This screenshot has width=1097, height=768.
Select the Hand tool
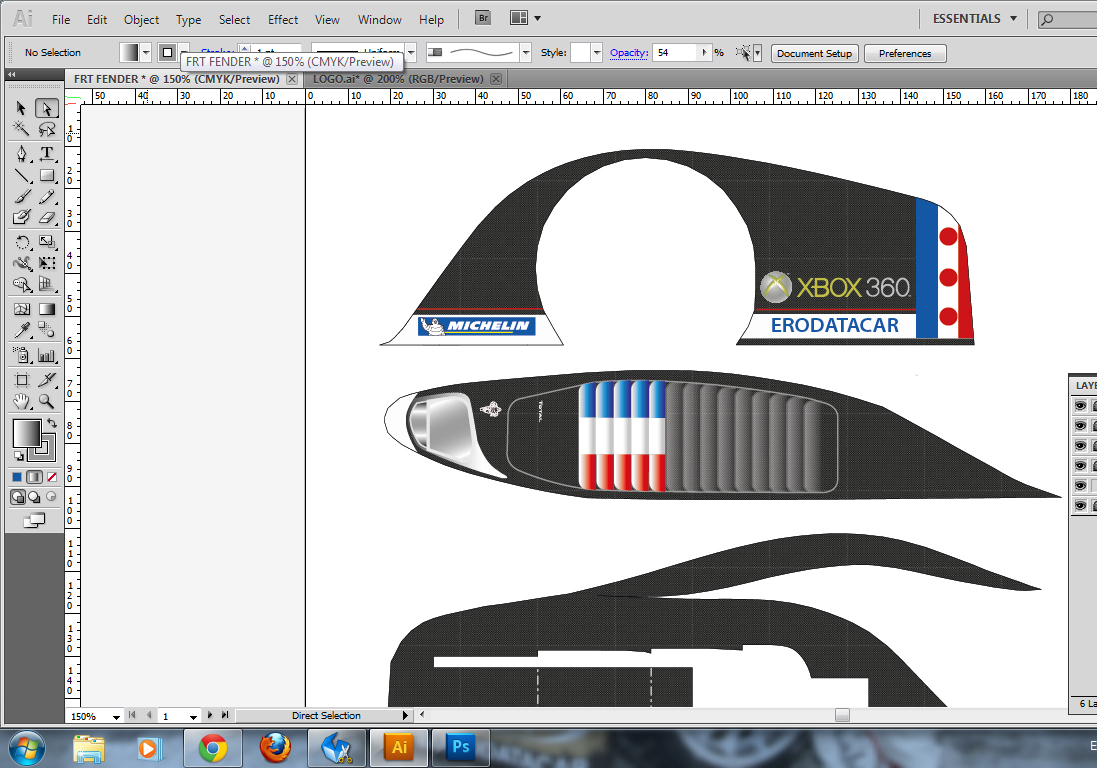pos(22,401)
